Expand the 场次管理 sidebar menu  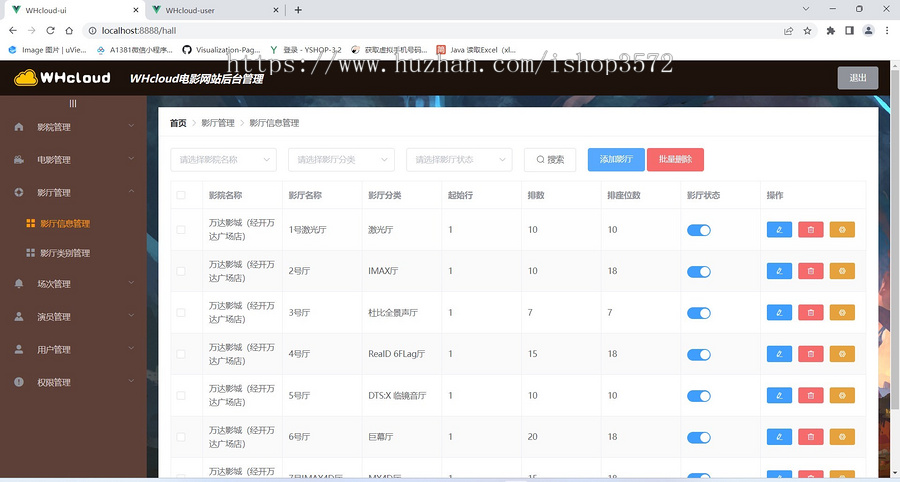[x=73, y=283]
